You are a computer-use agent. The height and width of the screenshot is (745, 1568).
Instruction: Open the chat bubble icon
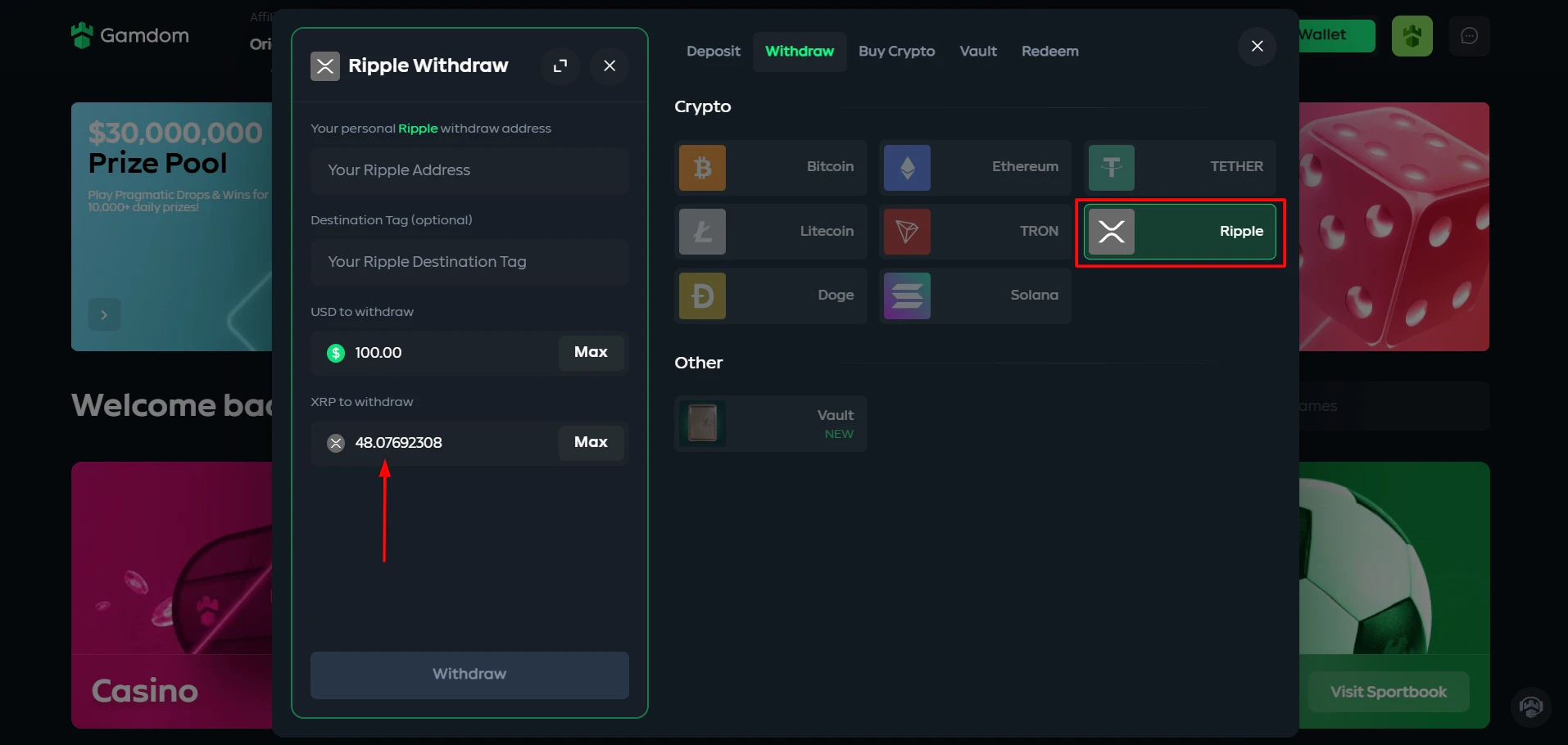coord(1469,36)
